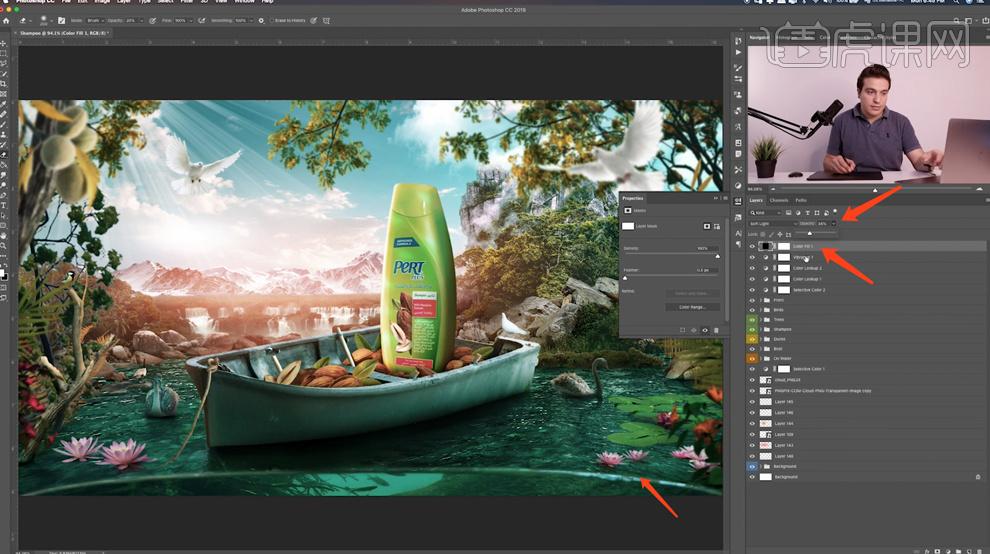Viewport: 990px width, 554px height.
Task: Hide the Color Lookup 2 layer
Action: coord(752,268)
